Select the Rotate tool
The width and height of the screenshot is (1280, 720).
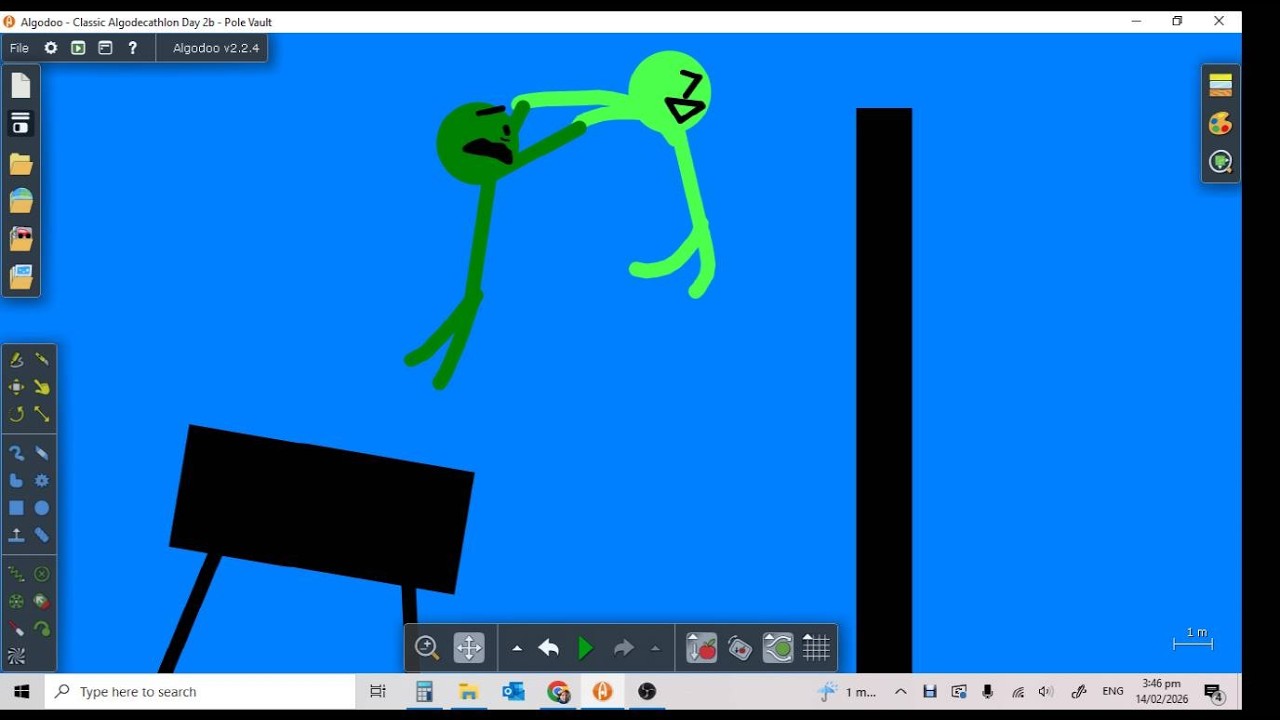(16, 414)
